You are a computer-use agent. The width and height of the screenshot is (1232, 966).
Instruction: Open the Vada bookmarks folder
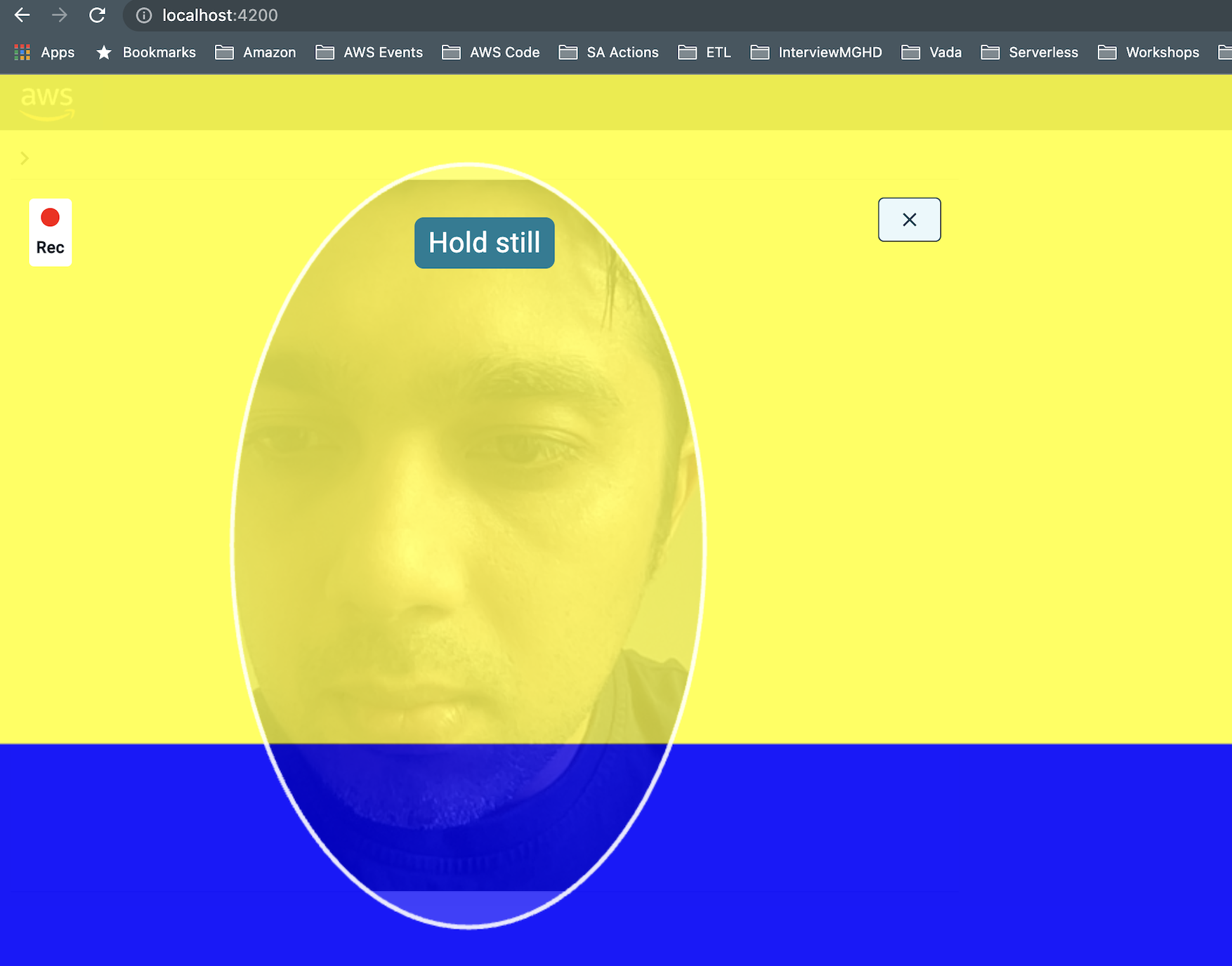click(x=931, y=52)
